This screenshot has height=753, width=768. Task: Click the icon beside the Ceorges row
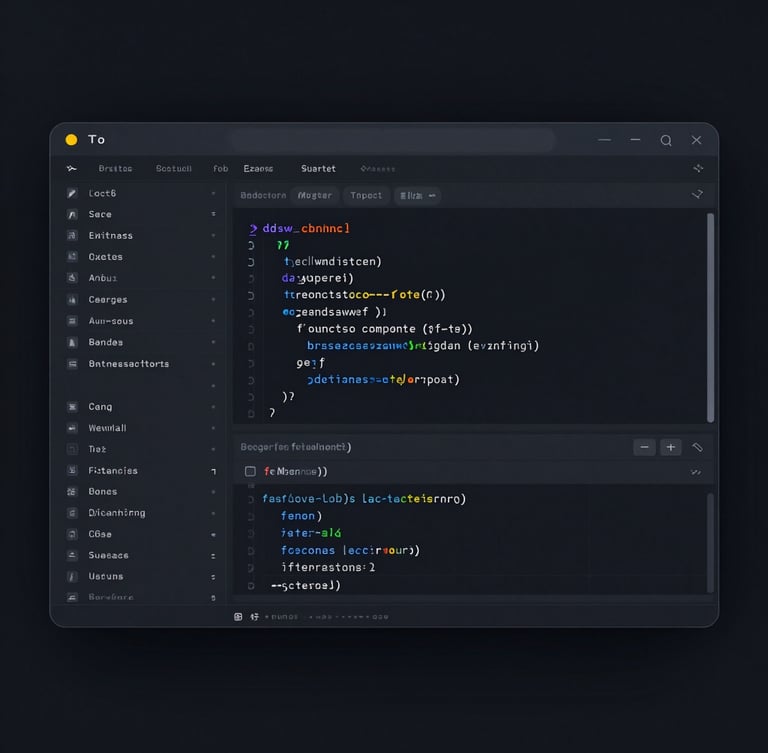(72, 299)
